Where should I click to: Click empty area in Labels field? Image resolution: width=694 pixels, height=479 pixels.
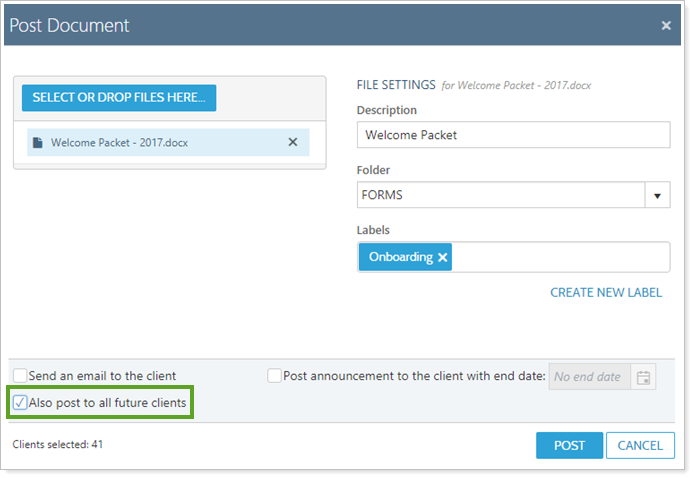560,257
